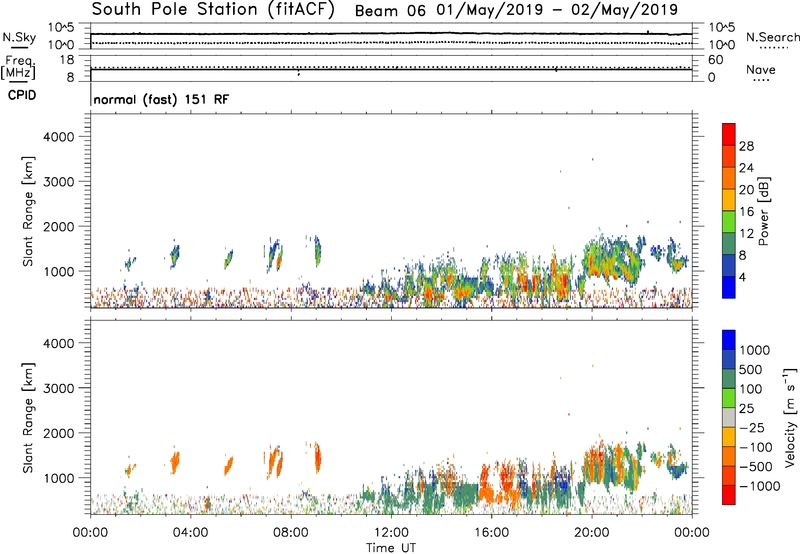This screenshot has width=800, height=554.
Task: Pick the red bottom segment of velocity colorbar
Action: (x=729, y=495)
